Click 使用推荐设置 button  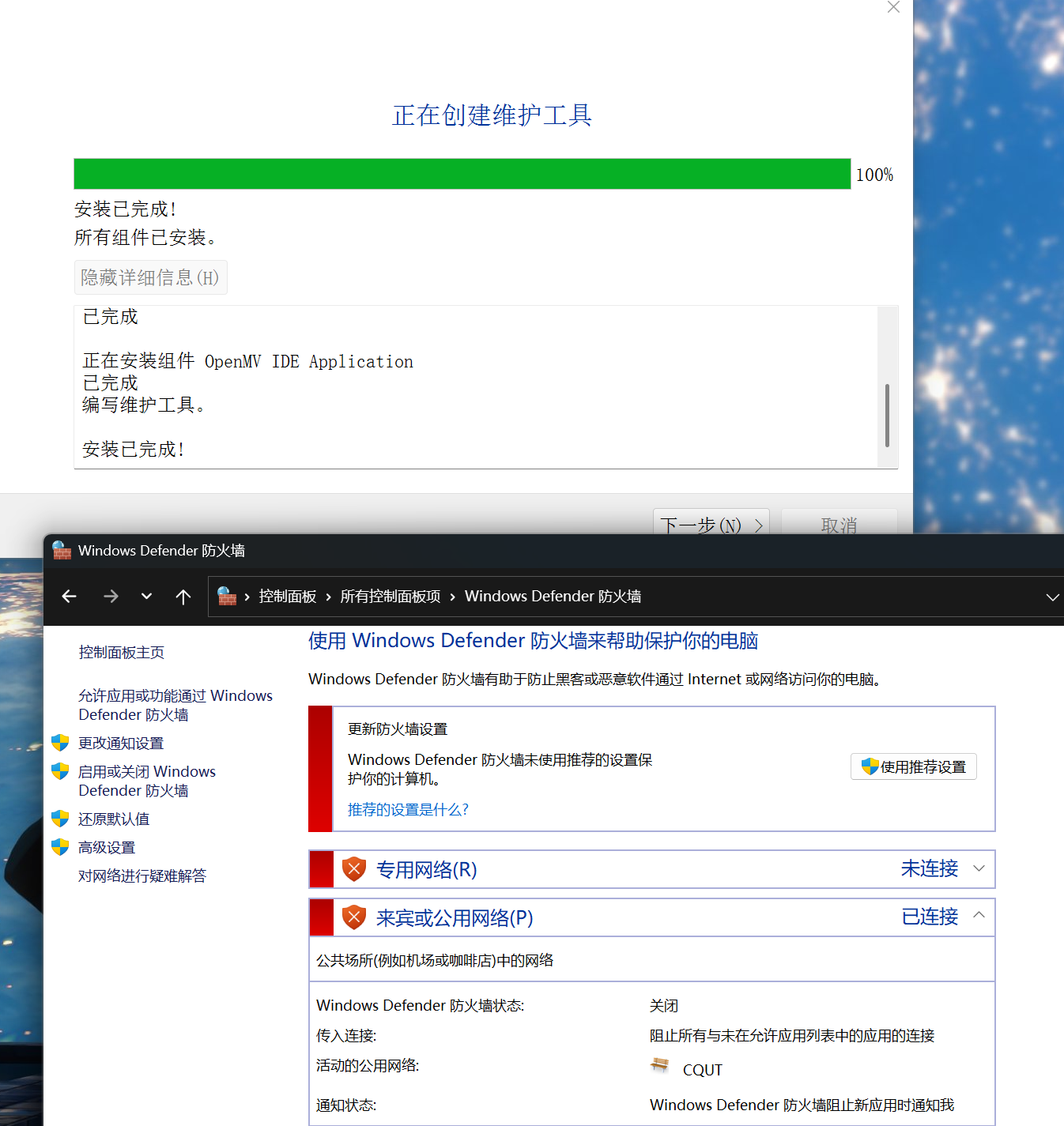click(x=914, y=766)
